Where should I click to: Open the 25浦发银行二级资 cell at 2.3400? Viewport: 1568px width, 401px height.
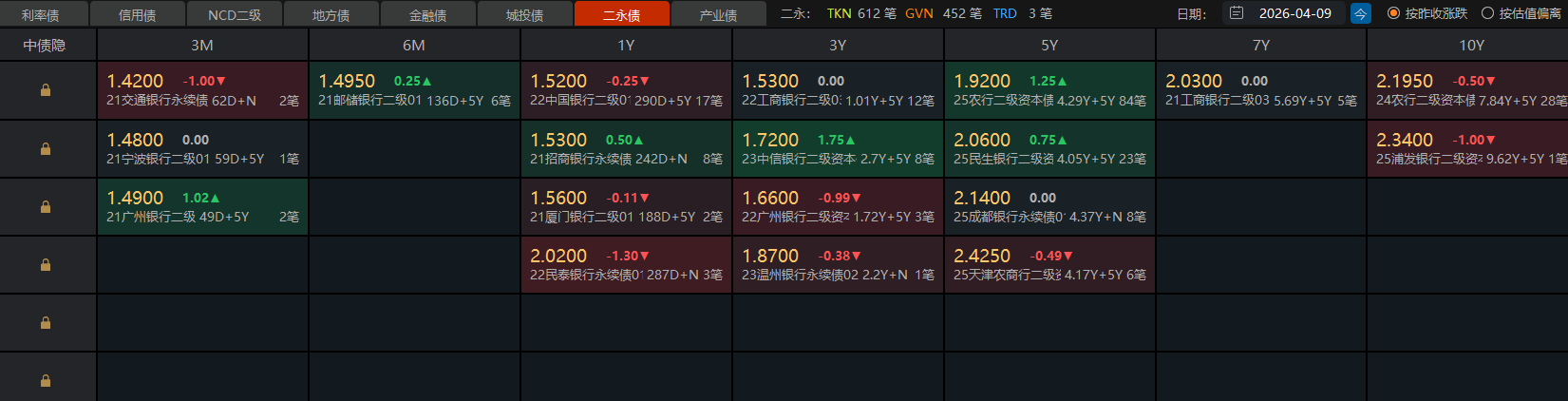(1468, 148)
